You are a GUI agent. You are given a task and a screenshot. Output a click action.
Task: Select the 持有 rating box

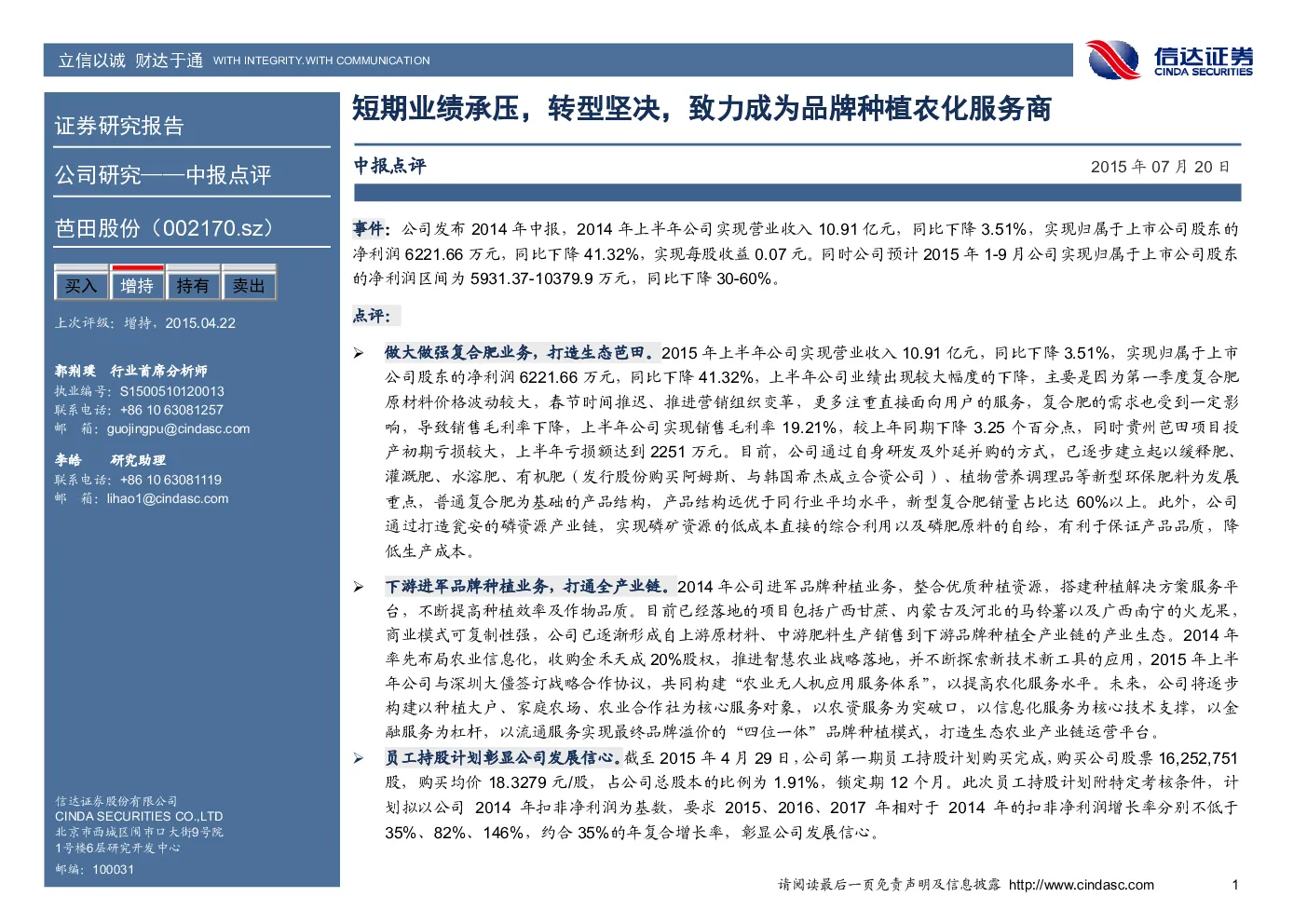coord(193,285)
